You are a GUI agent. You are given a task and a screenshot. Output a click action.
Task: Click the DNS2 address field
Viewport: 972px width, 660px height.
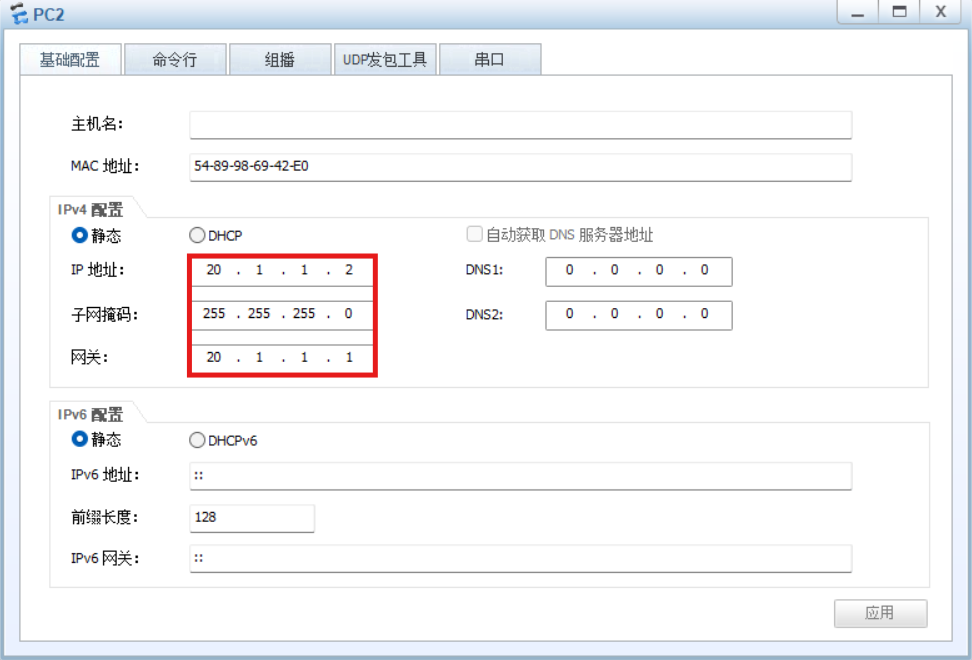638,315
